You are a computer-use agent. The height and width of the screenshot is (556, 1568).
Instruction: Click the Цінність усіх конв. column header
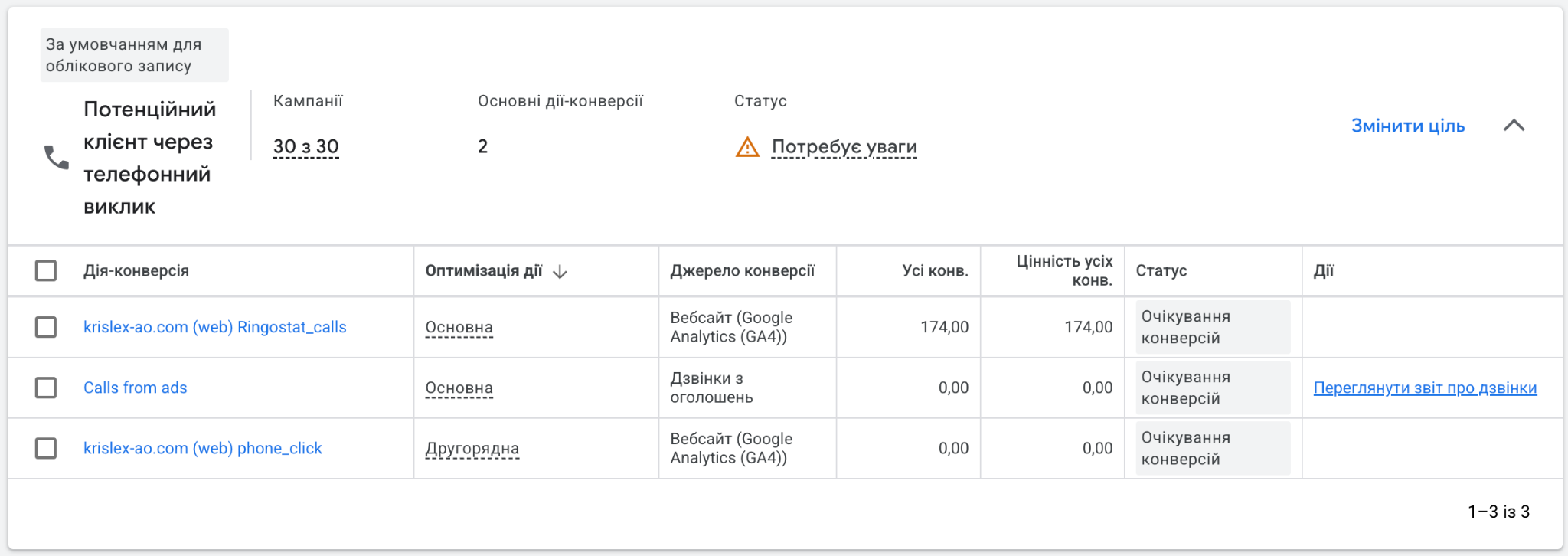(x=1065, y=270)
